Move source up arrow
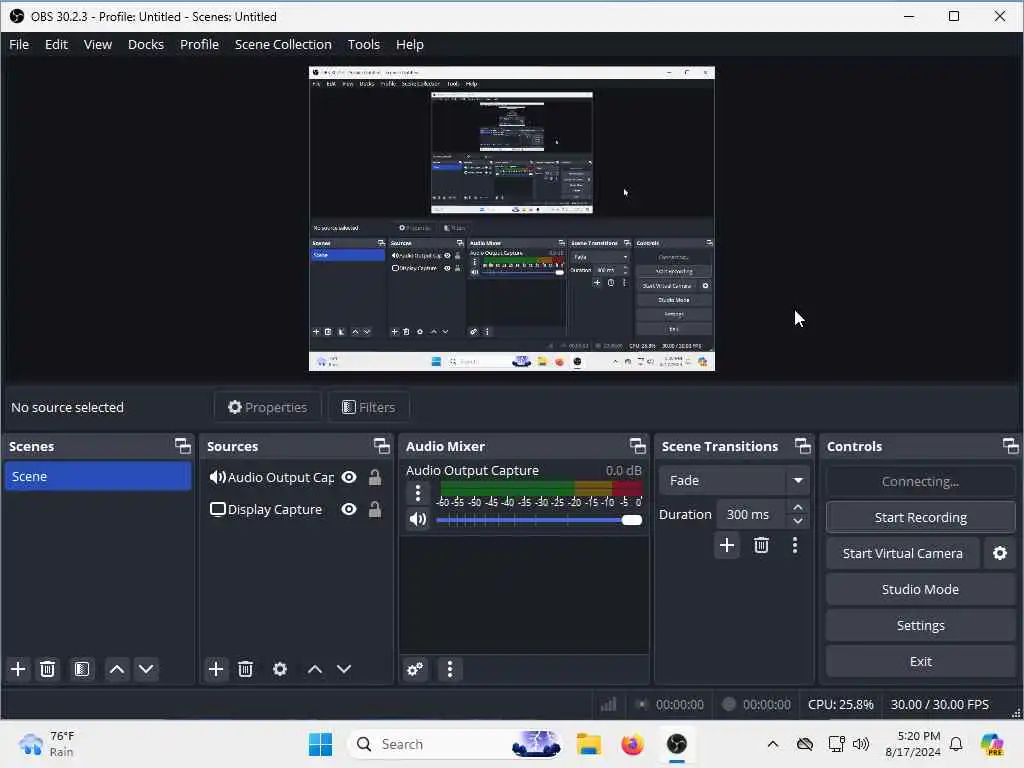Viewport: 1024px width, 768px height. click(315, 669)
